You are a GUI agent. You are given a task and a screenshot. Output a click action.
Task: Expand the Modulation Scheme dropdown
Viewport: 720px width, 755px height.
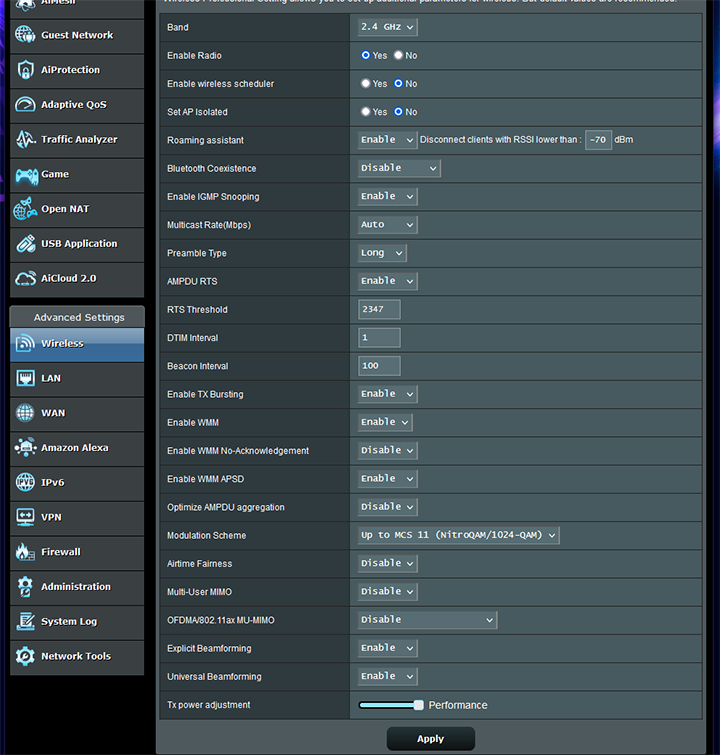pyautogui.click(x=458, y=535)
